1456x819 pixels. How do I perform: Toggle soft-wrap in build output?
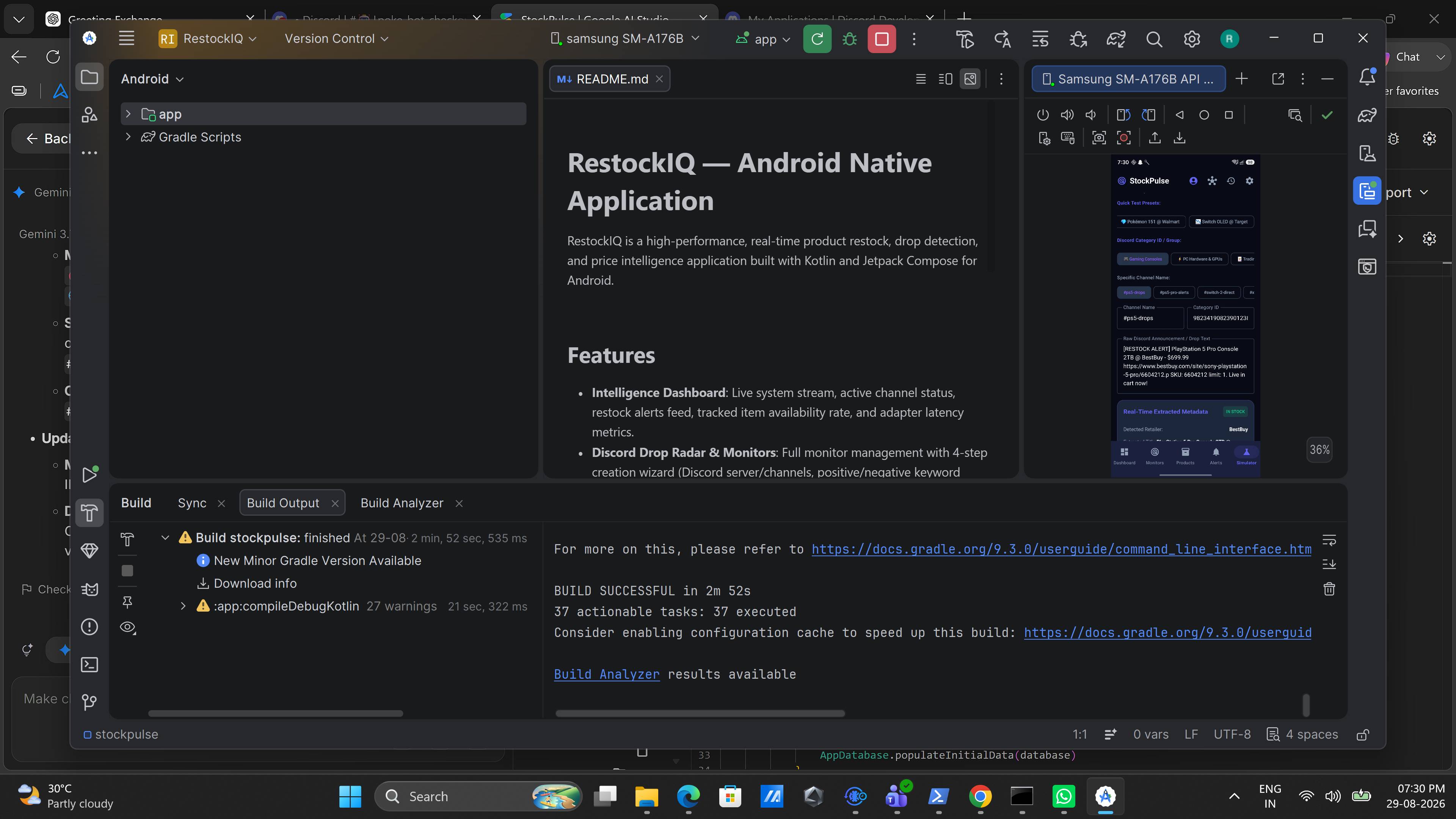tap(1329, 540)
